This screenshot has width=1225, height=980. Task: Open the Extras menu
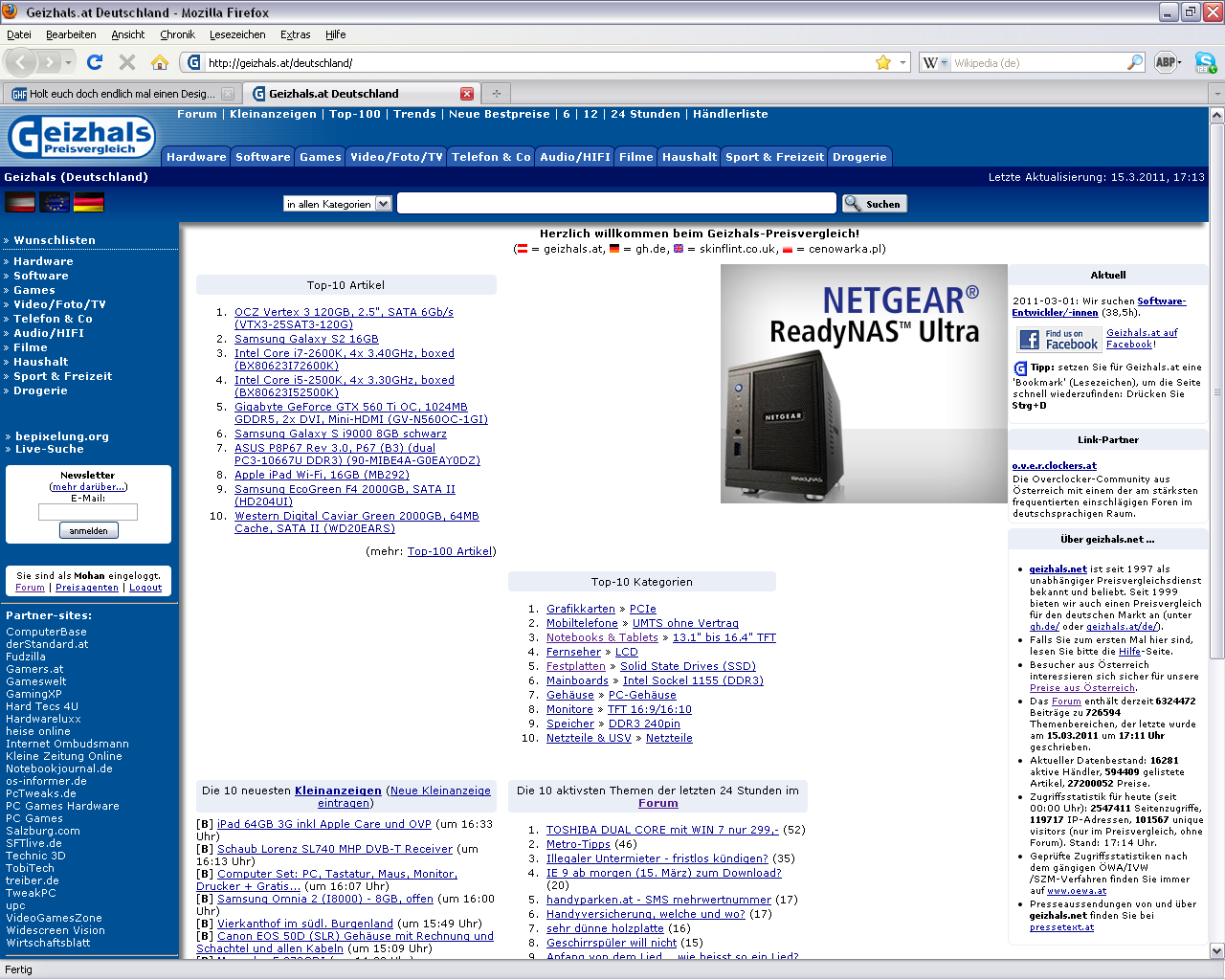295,34
